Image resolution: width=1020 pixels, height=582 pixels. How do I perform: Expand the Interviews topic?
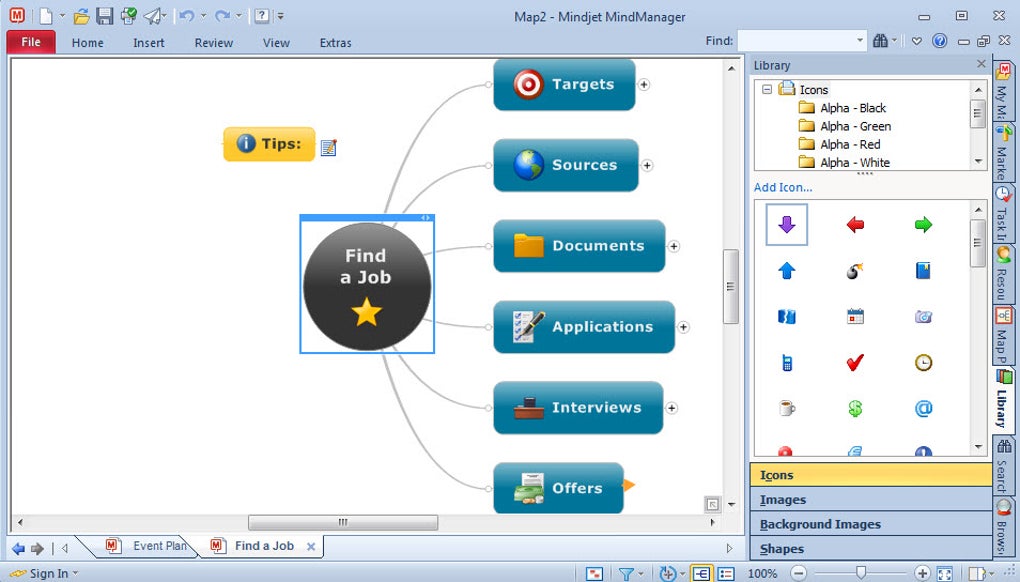point(671,408)
